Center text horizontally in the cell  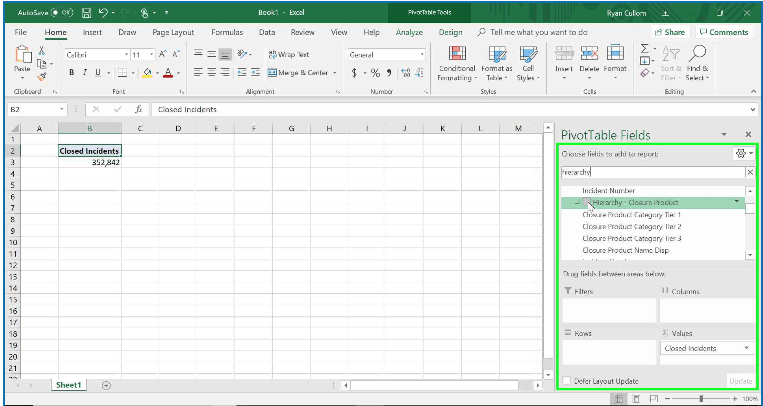coord(212,72)
